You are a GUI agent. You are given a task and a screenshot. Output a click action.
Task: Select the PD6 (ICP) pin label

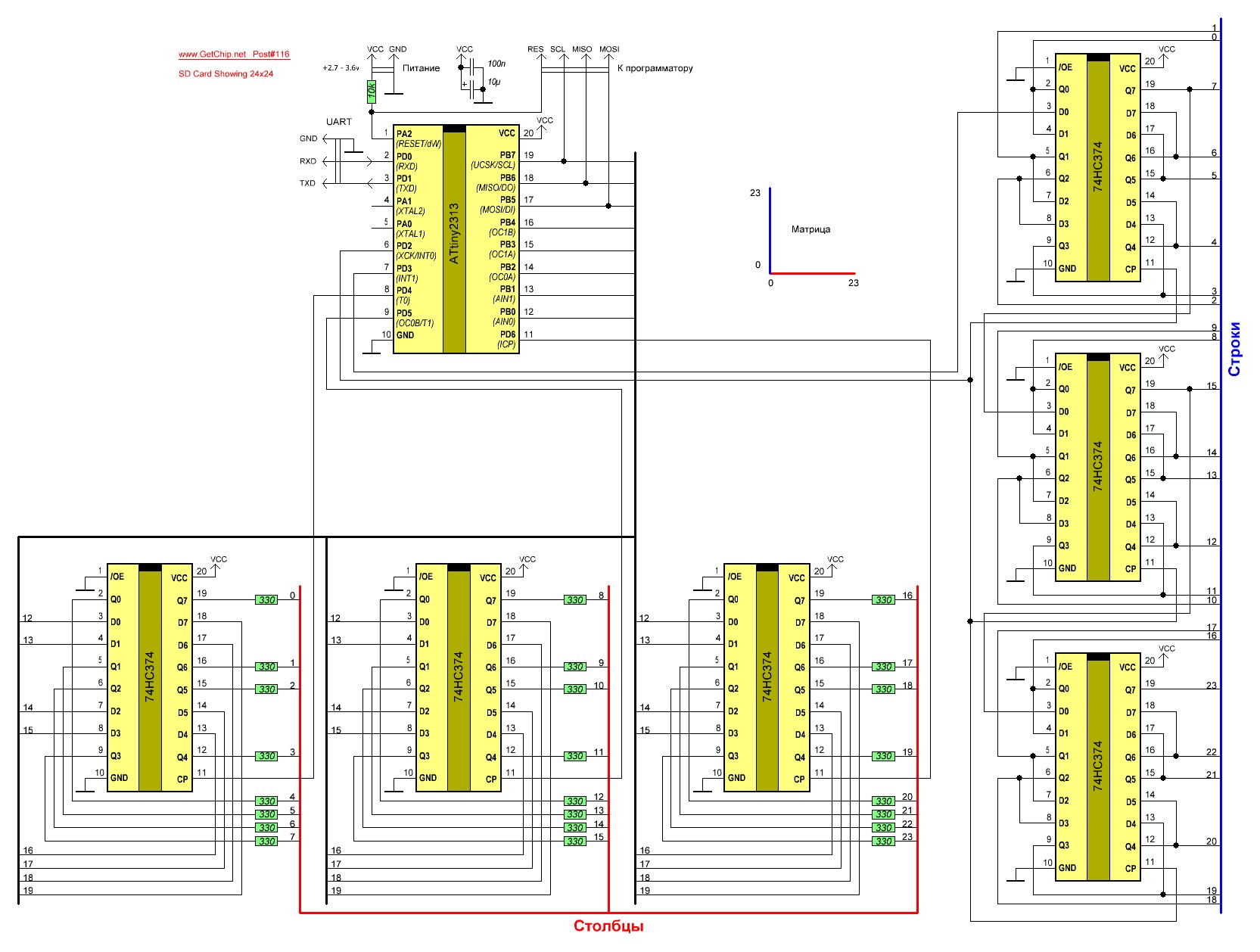(x=506, y=340)
